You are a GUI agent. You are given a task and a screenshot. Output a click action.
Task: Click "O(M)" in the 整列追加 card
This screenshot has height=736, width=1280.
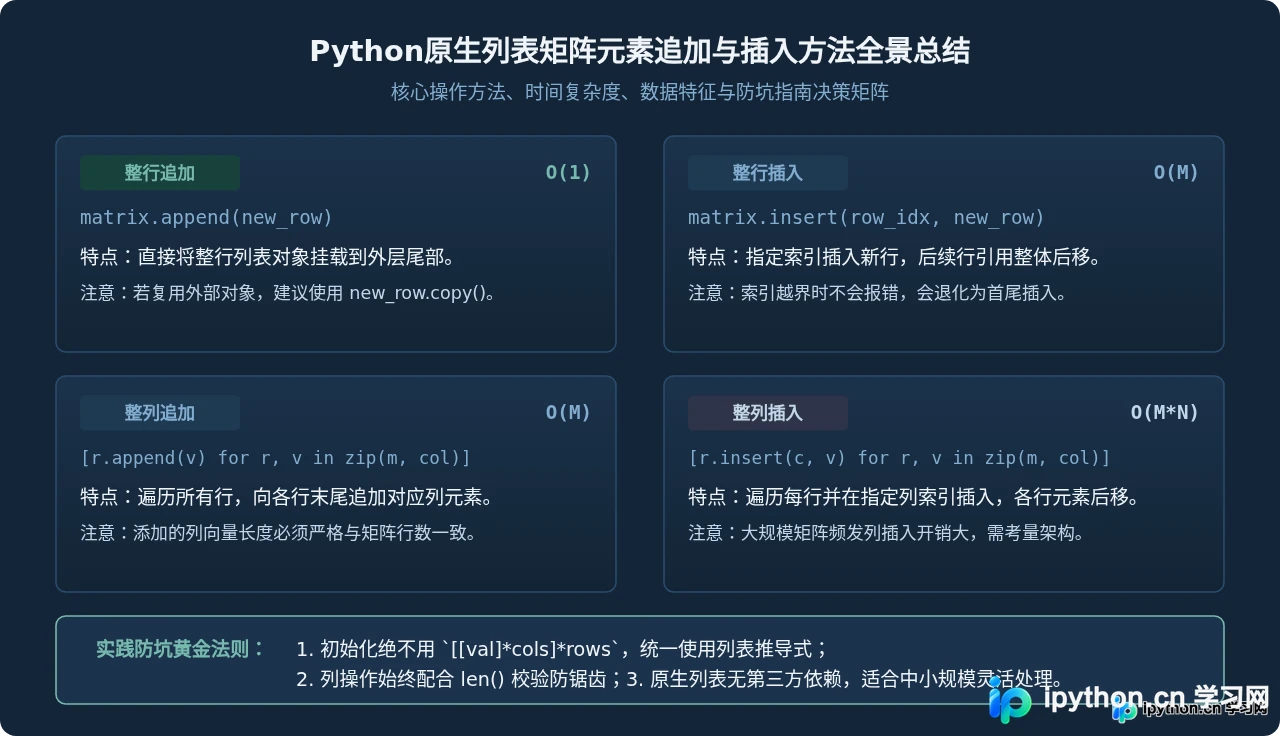(568, 413)
